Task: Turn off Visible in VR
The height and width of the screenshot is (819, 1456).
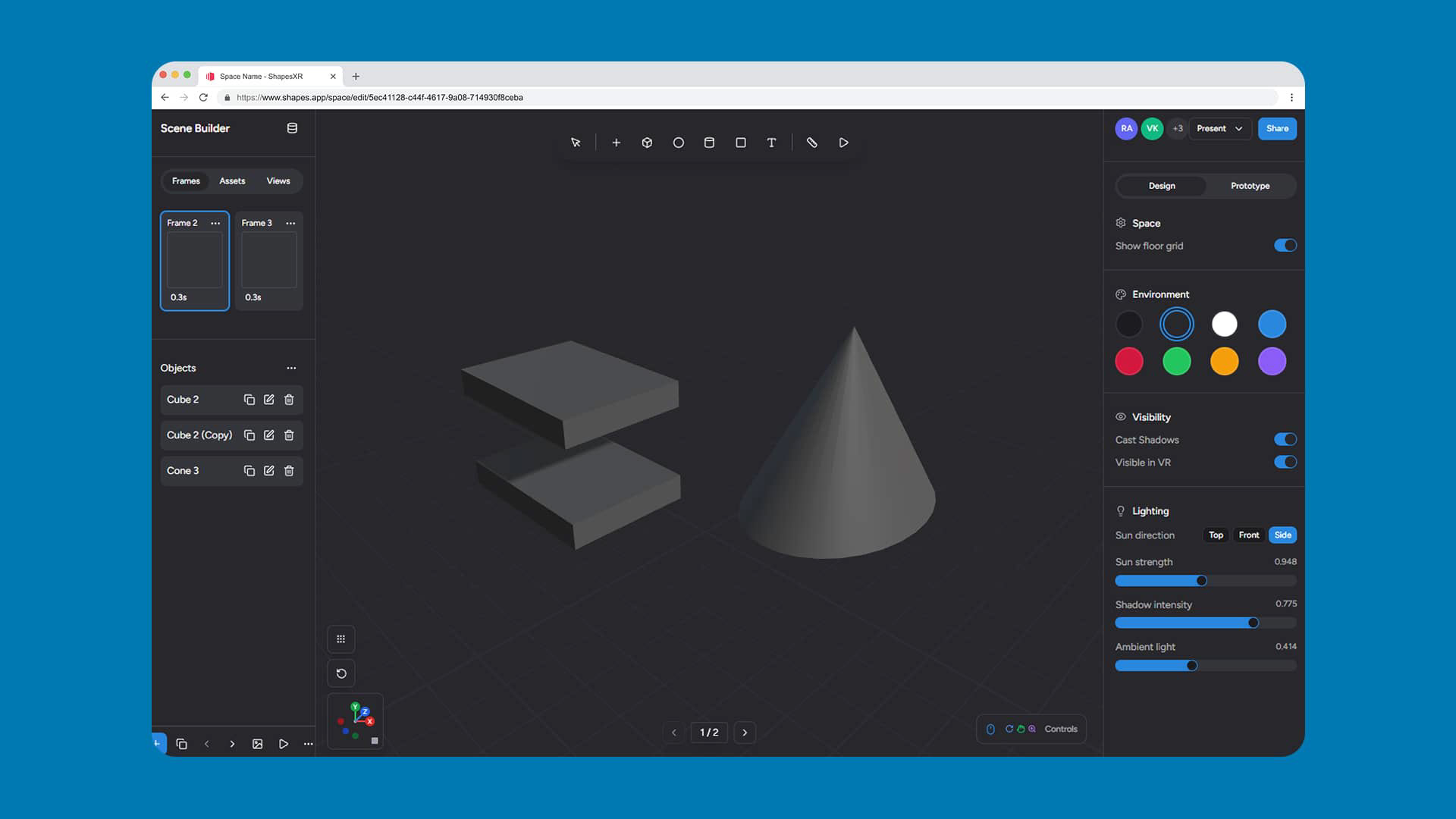Action: click(x=1285, y=463)
